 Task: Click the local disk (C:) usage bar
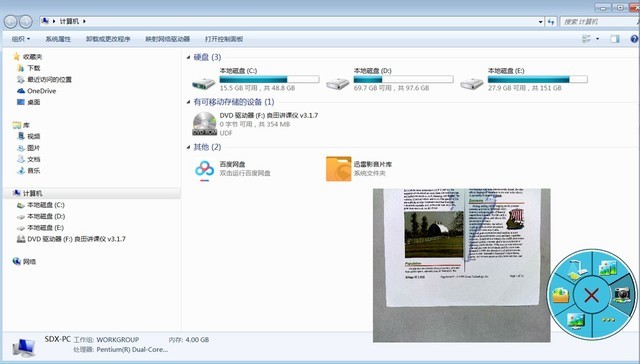click(269, 79)
